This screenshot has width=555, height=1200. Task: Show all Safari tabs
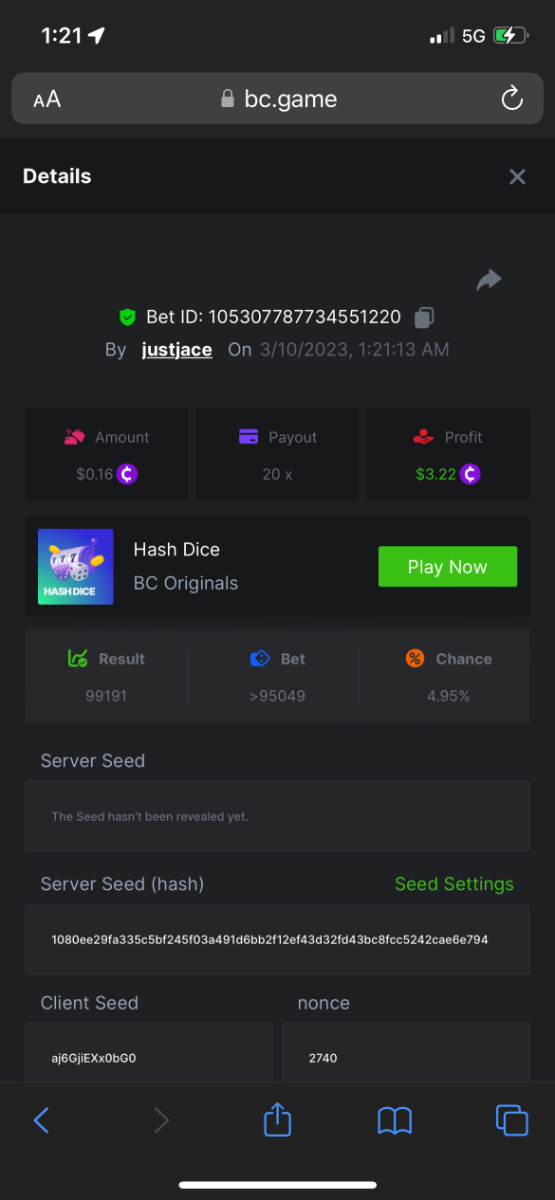point(512,1120)
